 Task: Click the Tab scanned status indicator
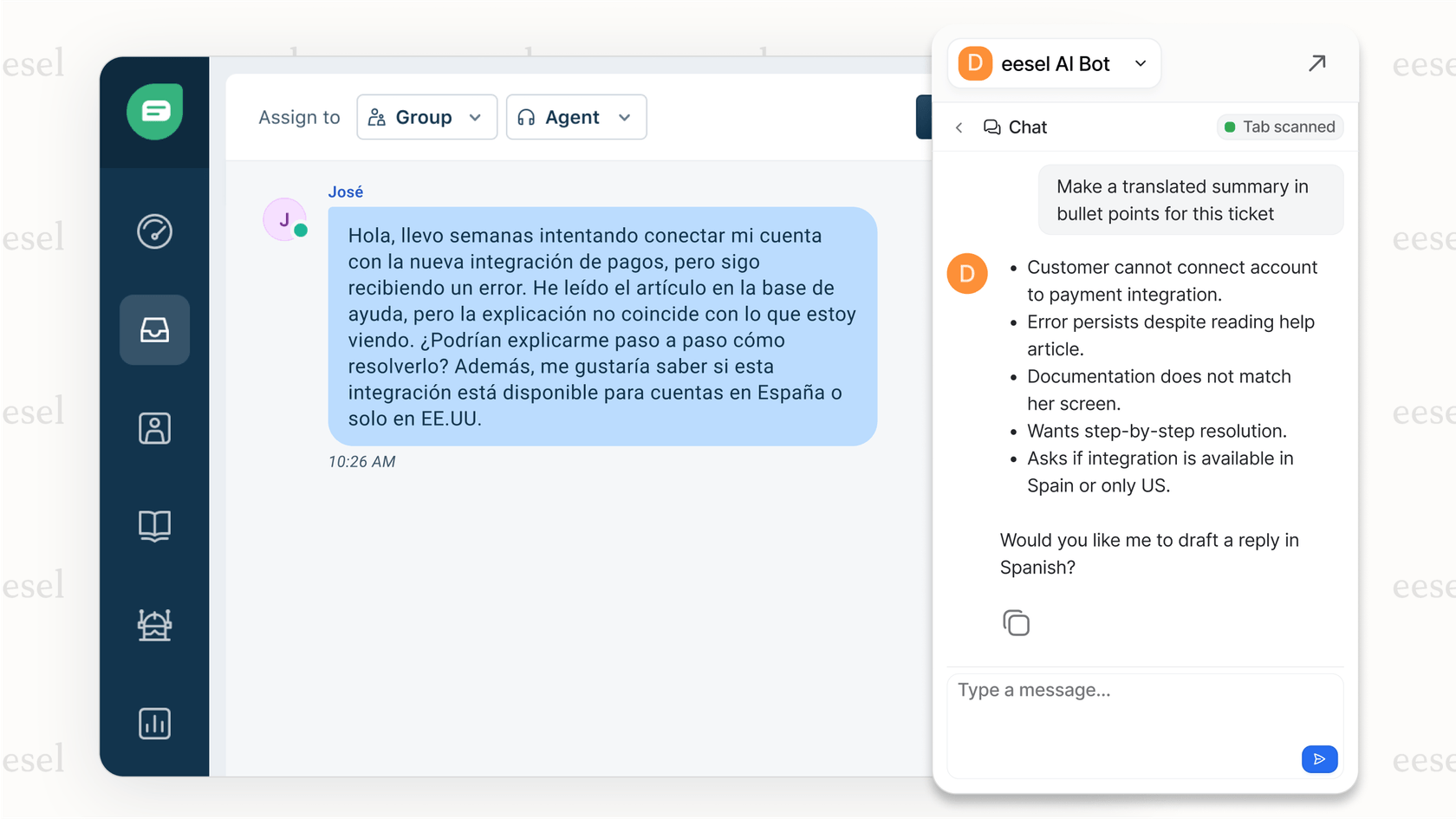(x=1280, y=127)
